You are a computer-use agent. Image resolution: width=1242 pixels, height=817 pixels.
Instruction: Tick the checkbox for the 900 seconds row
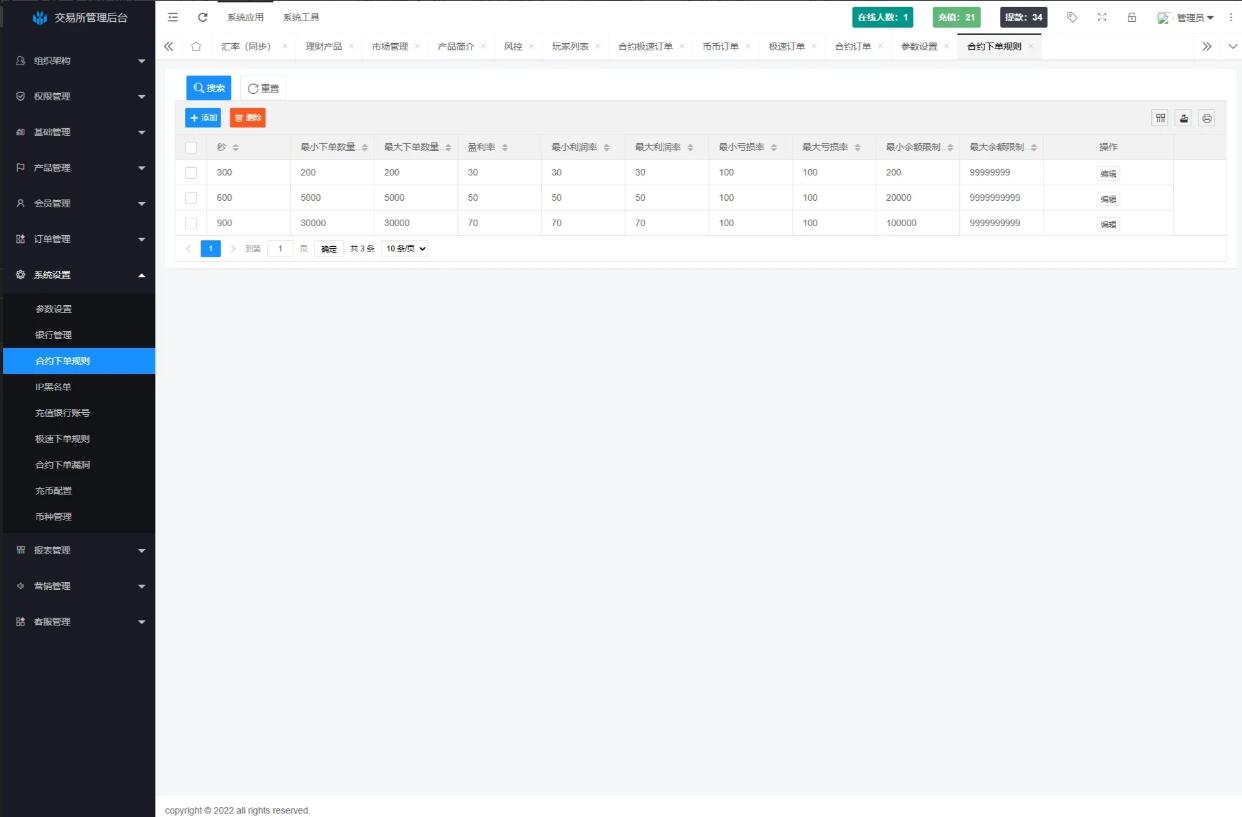[191, 223]
